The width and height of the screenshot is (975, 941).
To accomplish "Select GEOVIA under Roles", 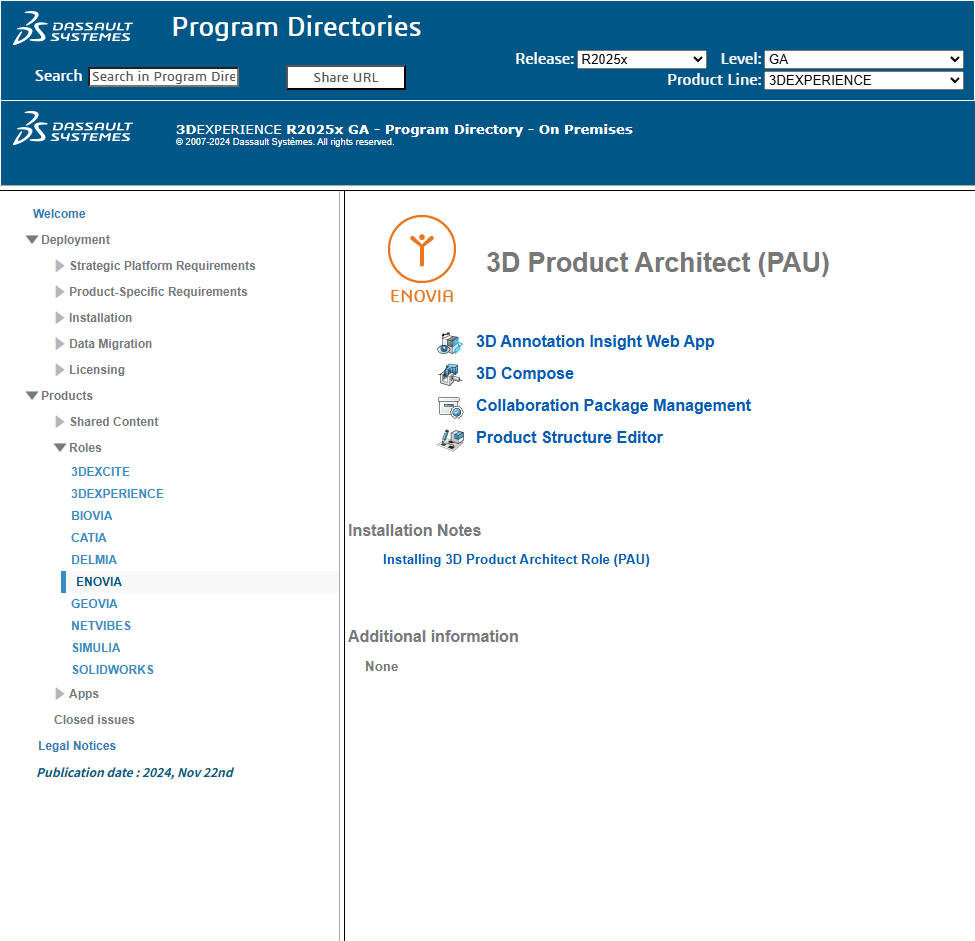I will click(94, 603).
